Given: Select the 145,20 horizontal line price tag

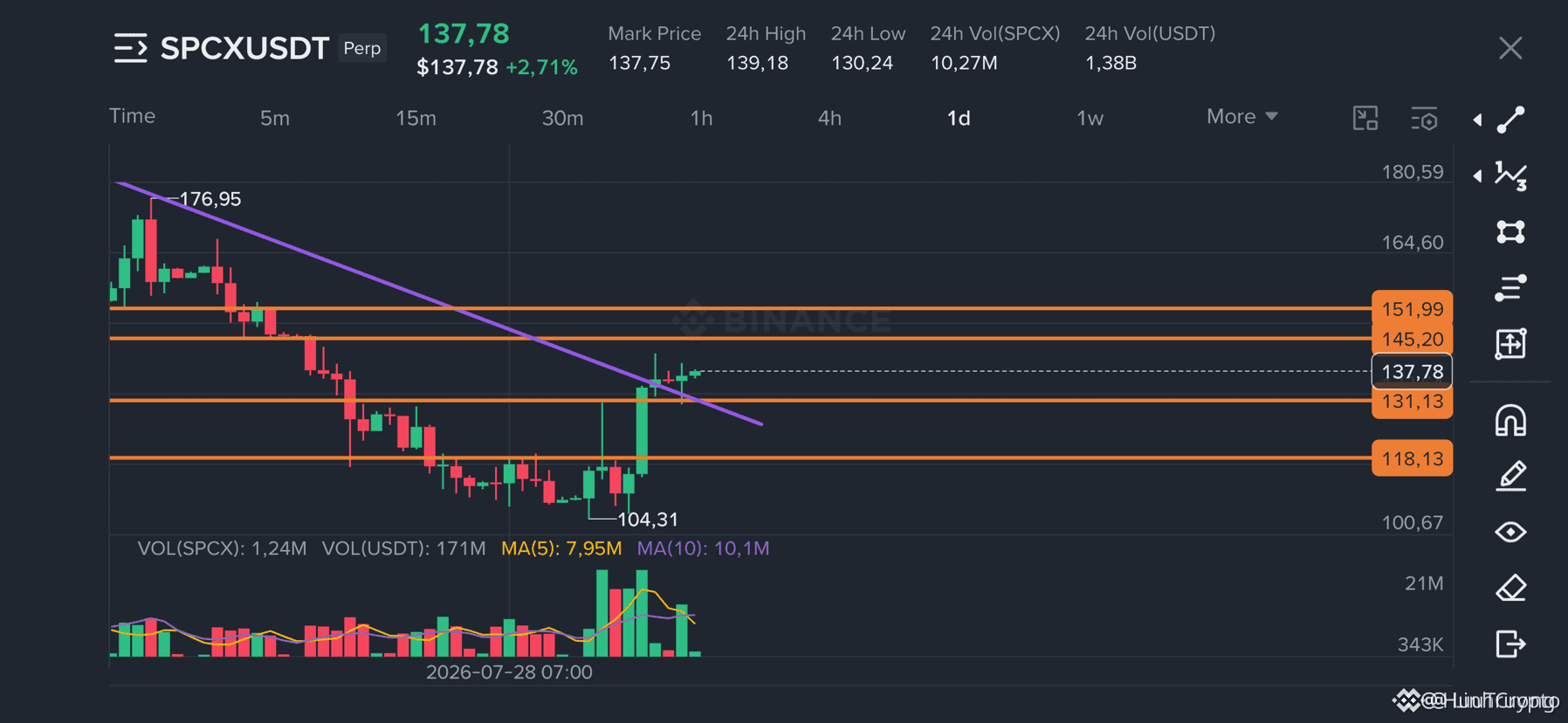Looking at the screenshot, I should tap(1412, 339).
